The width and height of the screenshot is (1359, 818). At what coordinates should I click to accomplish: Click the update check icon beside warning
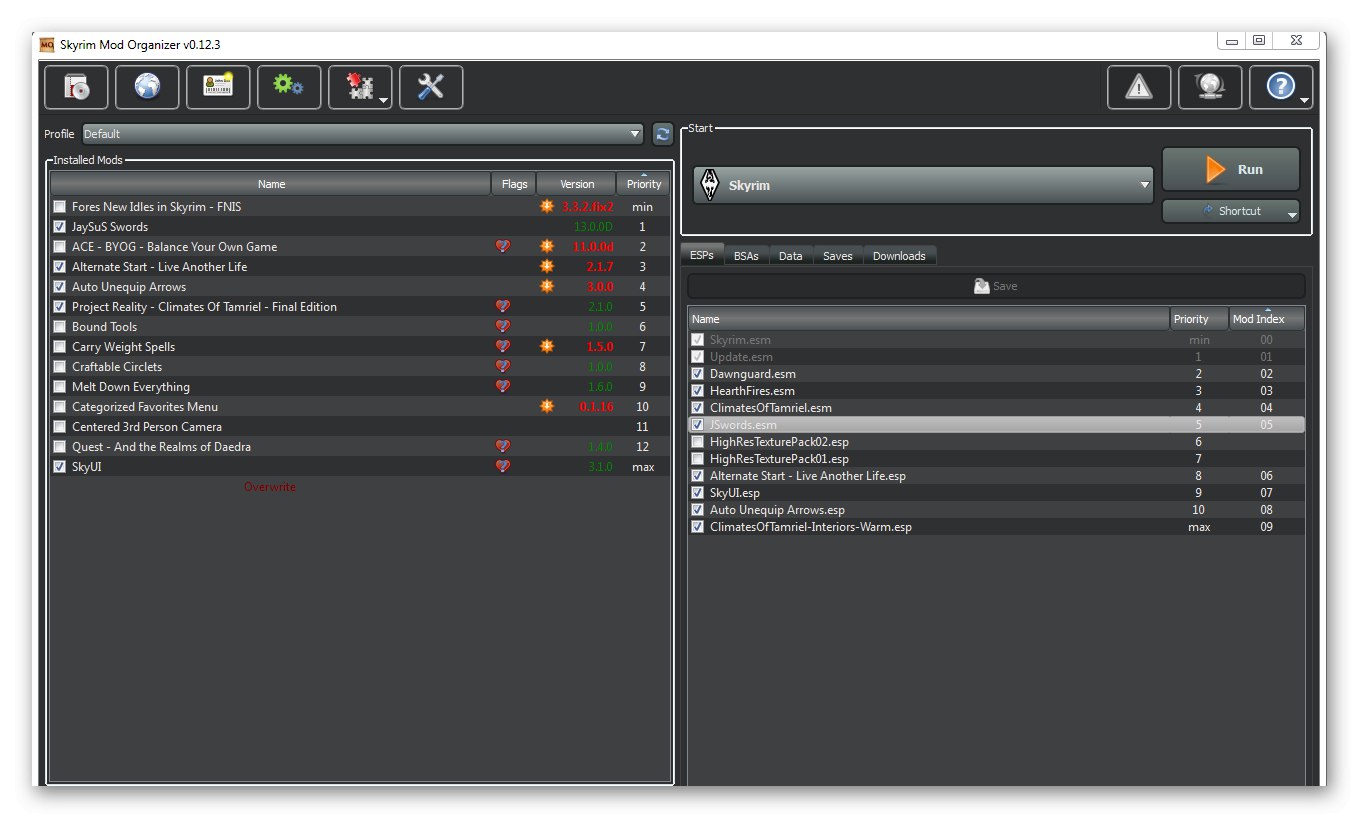point(1210,87)
